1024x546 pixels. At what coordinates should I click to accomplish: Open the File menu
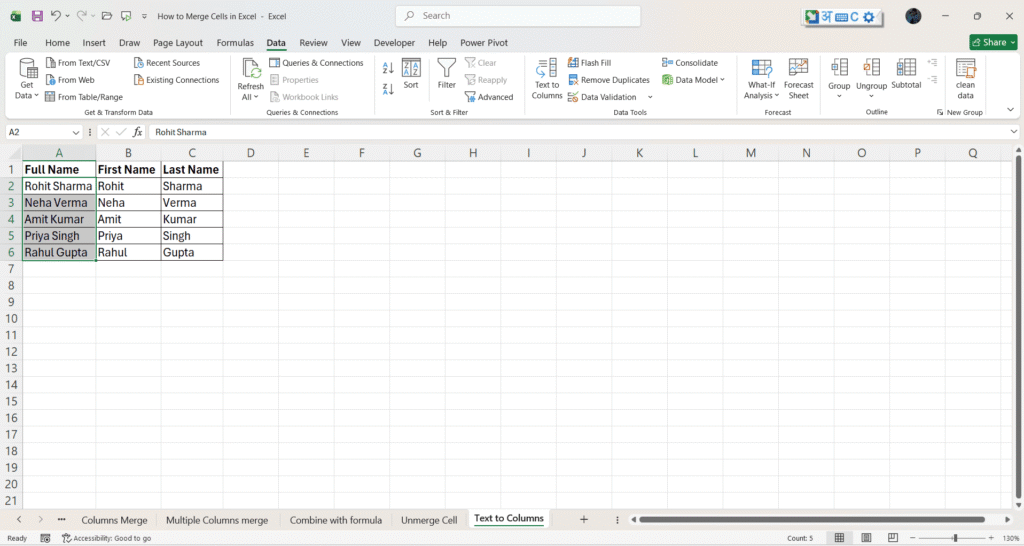point(21,42)
